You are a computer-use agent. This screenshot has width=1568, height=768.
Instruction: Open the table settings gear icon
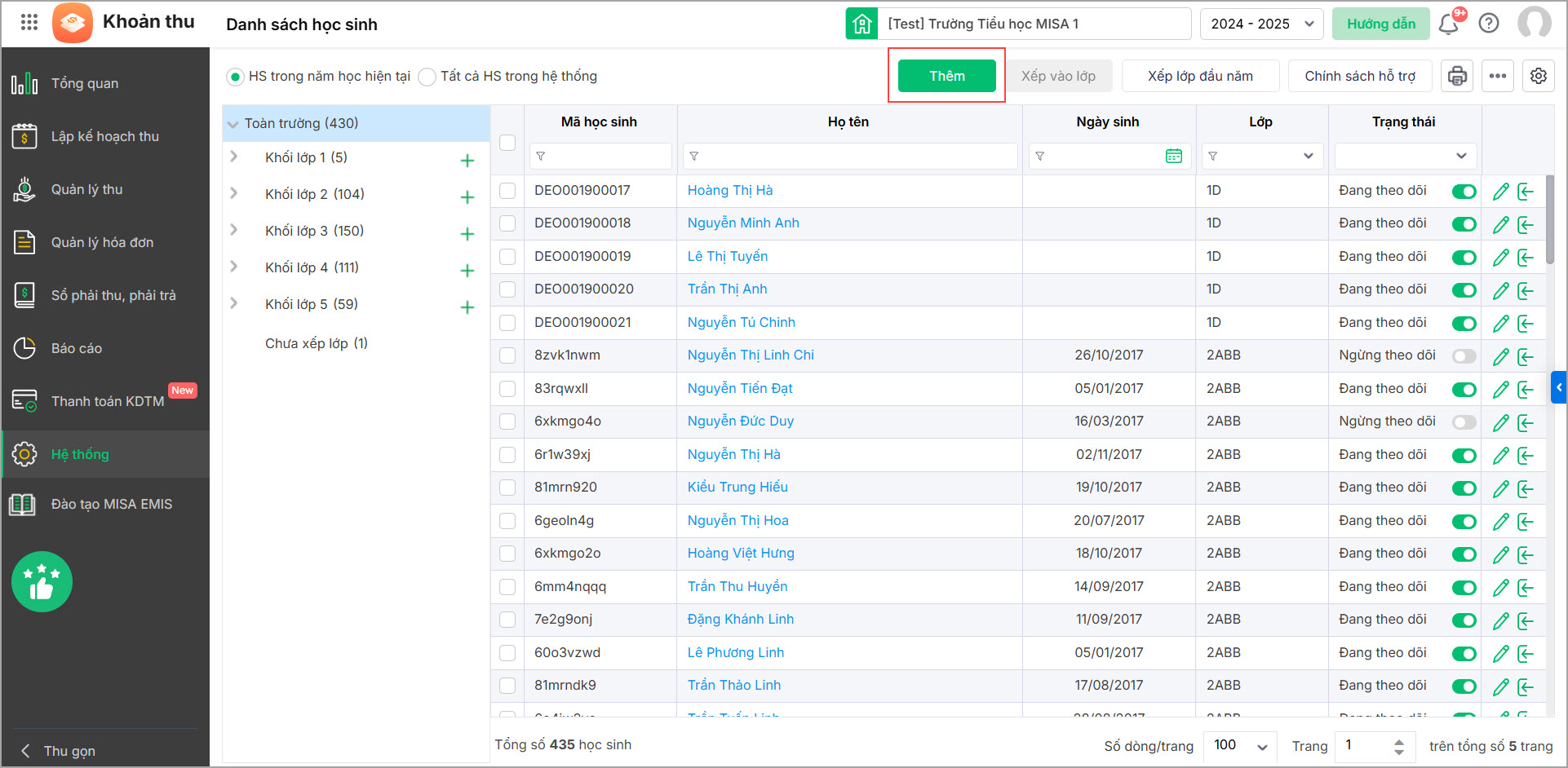tap(1539, 76)
